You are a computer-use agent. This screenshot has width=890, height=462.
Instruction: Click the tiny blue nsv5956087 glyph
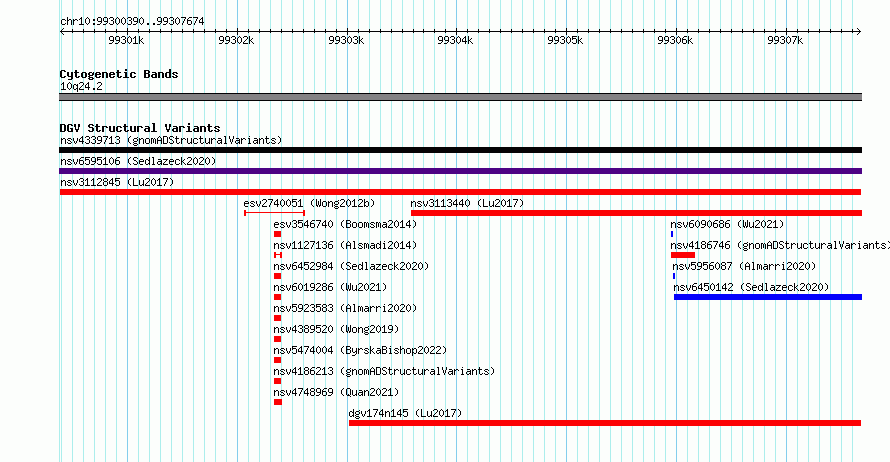pos(674,276)
